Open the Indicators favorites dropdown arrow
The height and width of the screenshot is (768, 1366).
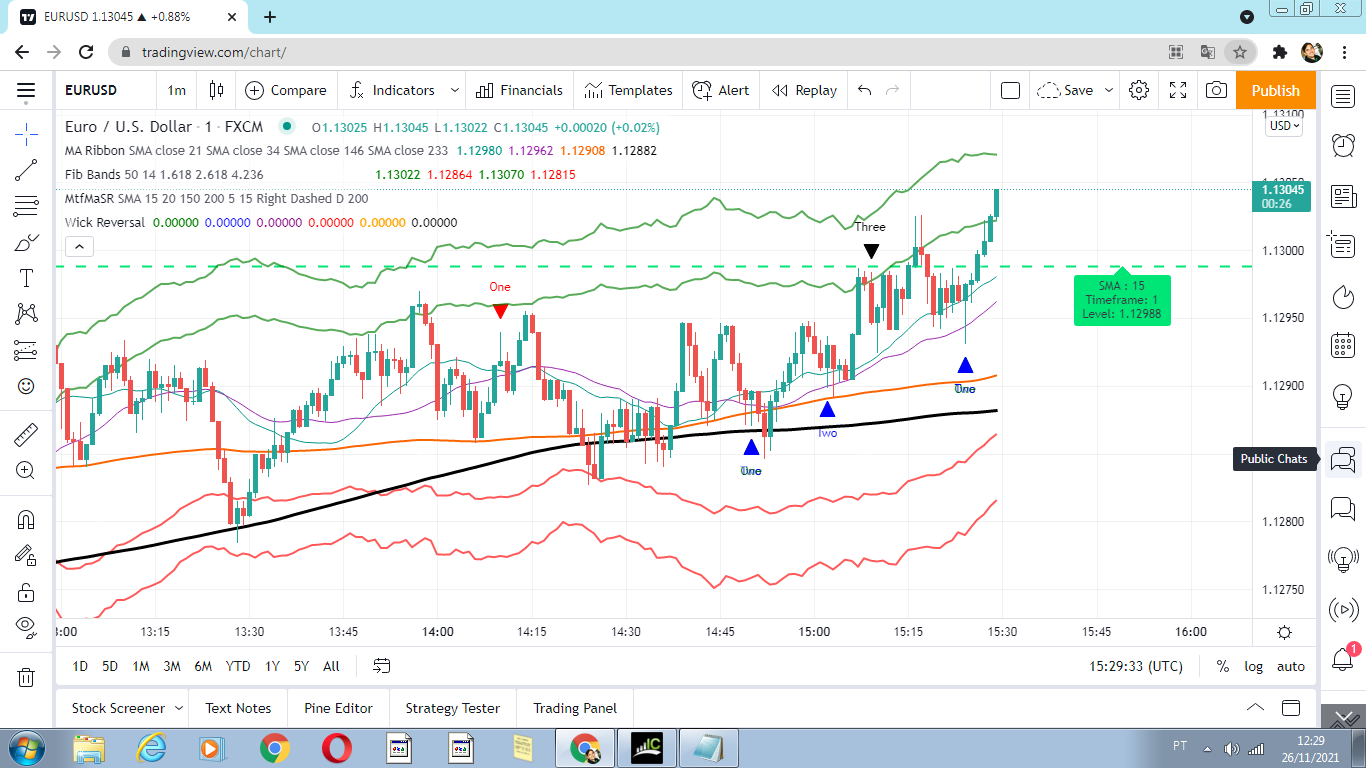pos(454,90)
